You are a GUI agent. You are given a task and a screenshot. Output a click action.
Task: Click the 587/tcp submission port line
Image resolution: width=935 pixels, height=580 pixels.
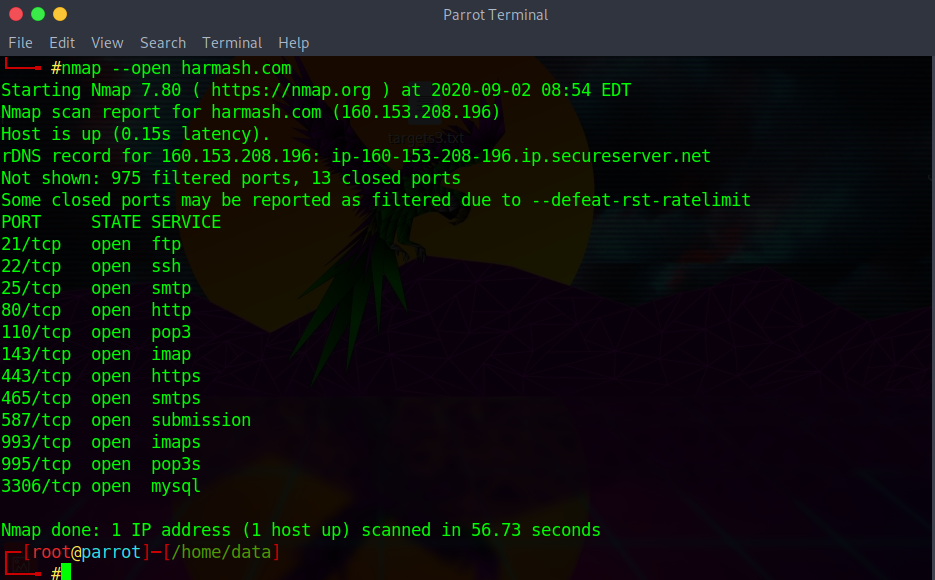[x=126, y=420]
